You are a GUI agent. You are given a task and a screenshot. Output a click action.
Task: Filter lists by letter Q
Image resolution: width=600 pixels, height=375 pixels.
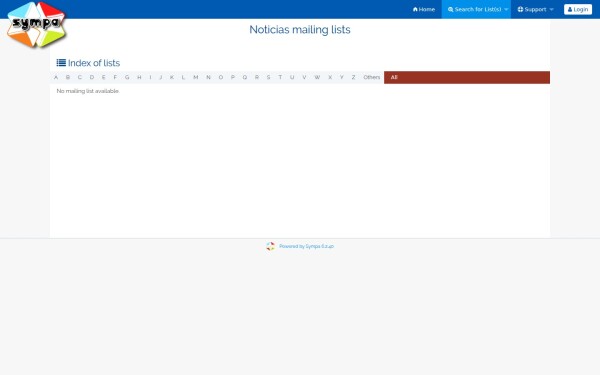pos(245,77)
